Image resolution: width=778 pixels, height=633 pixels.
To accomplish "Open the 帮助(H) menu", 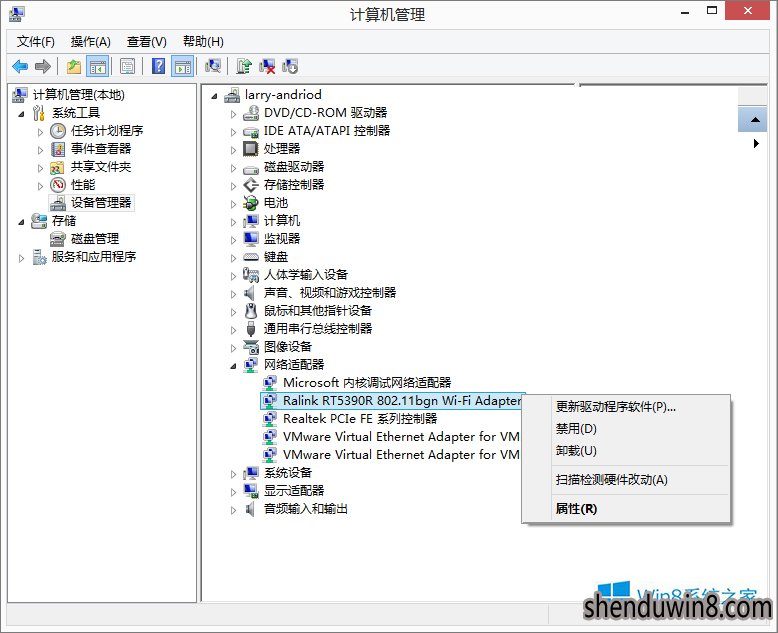I will [x=203, y=42].
